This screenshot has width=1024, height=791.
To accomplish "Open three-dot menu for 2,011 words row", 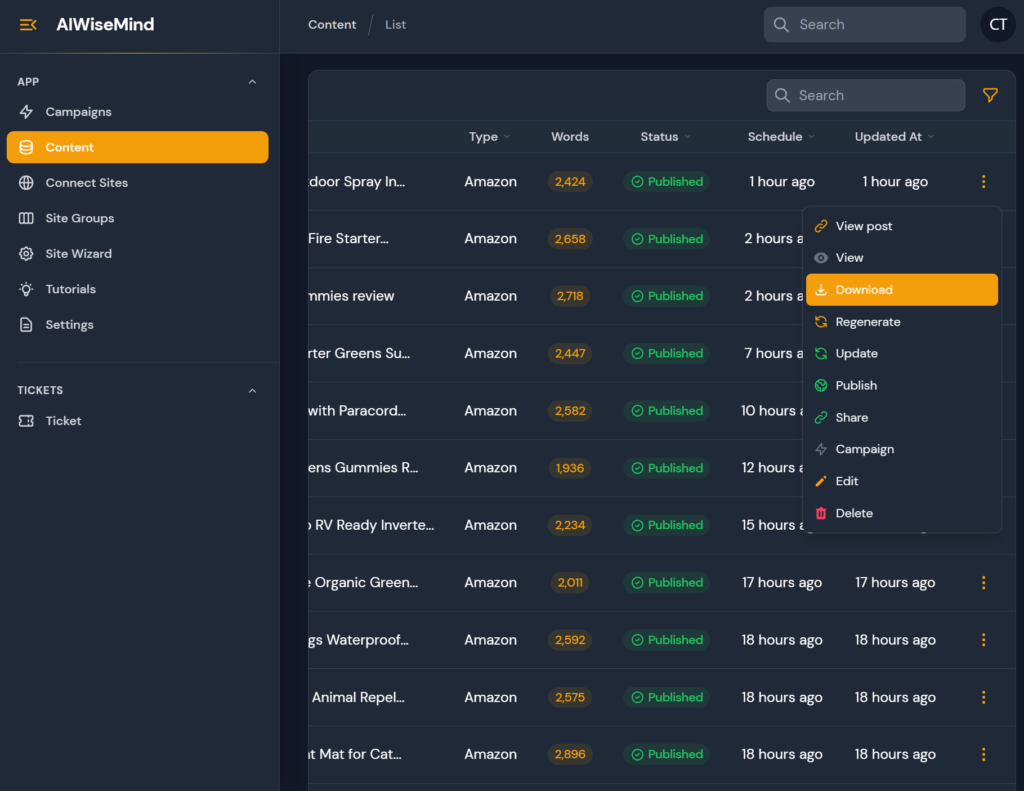I will click(x=983, y=583).
